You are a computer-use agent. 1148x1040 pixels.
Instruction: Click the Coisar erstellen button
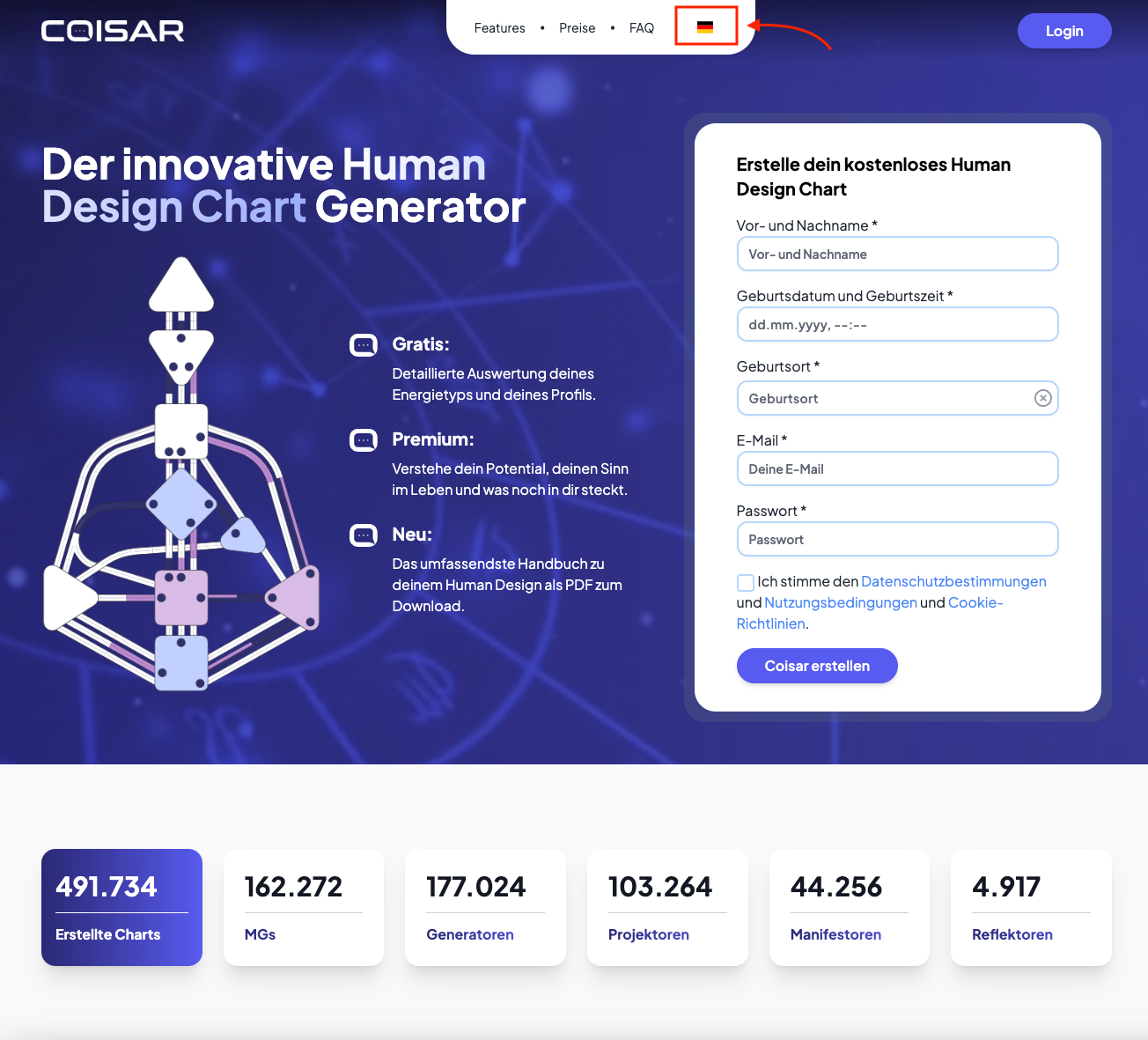click(817, 666)
